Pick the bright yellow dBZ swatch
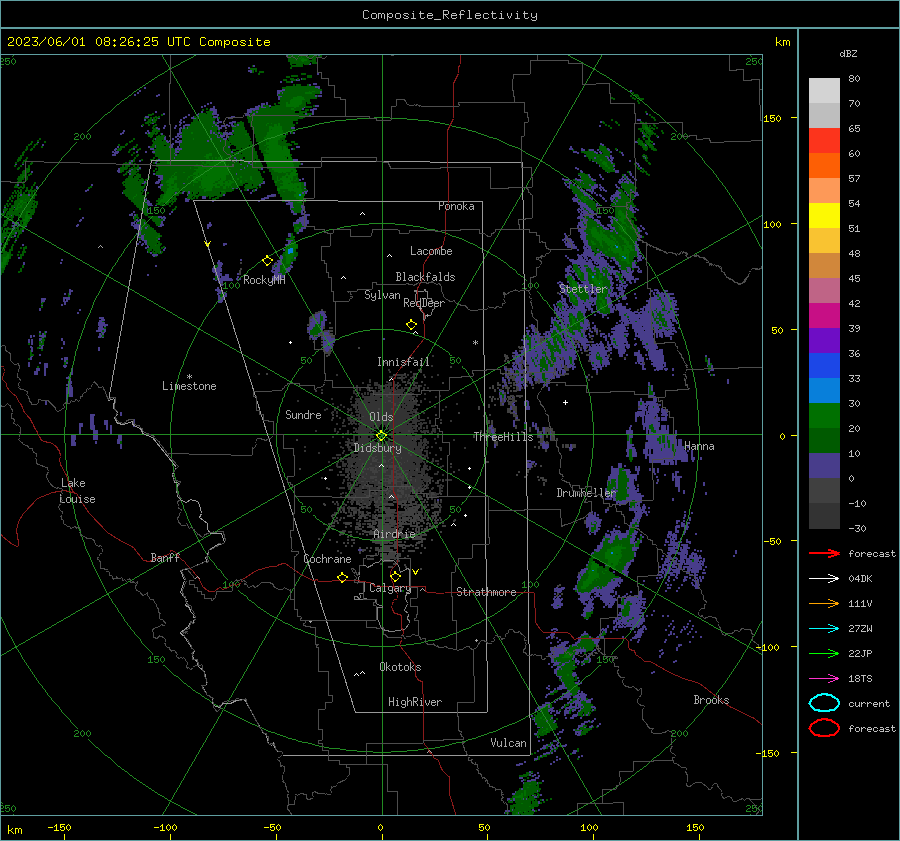900x841 pixels. [824, 216]
